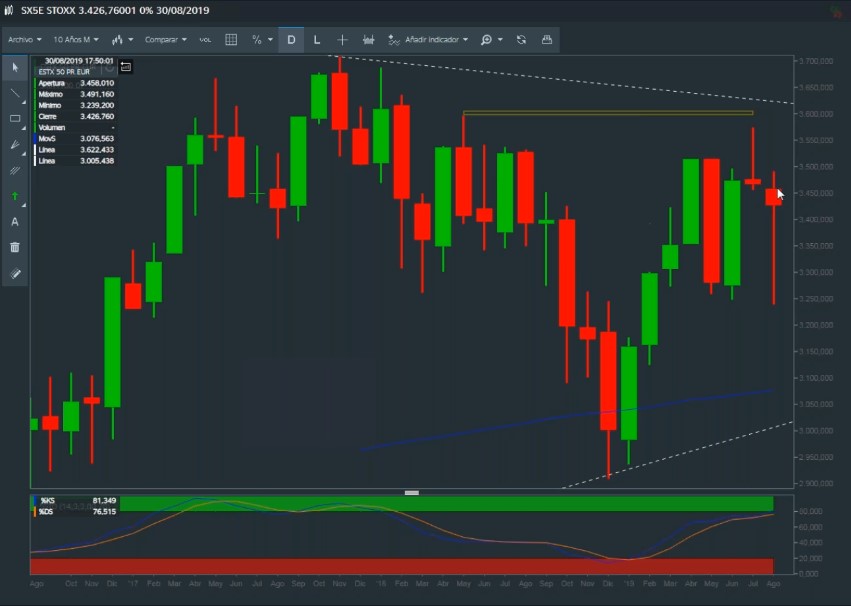This screenshot has width=851, height=606.
Task: Toggle the D scale mode button
Action: pos(291,40)
